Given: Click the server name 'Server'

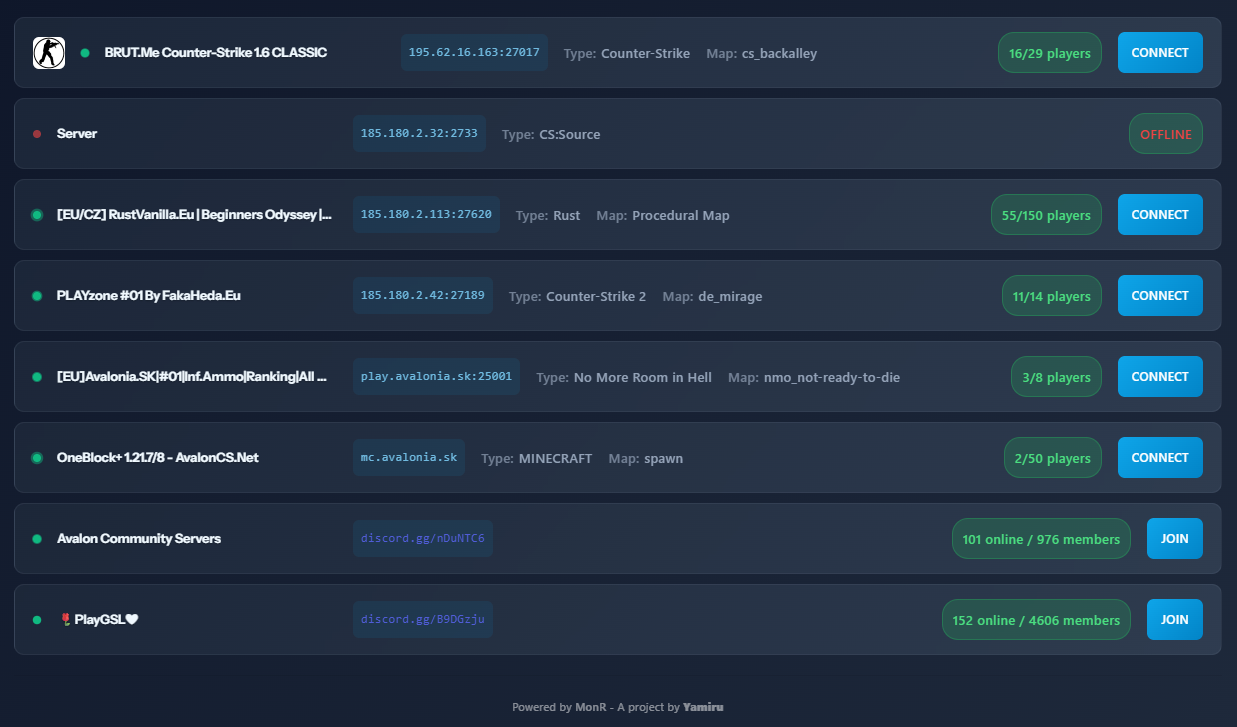Looking at the screenshot, I should (x=77, y=134).
